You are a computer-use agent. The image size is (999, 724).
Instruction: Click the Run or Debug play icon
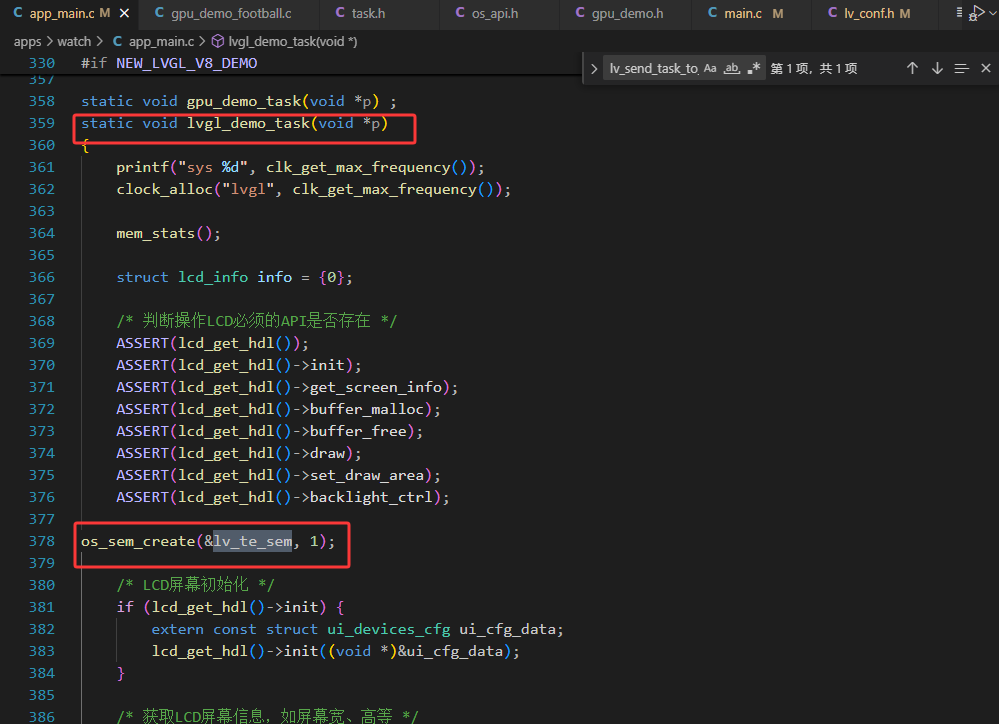pyautogui.click(x=976, y=13)
